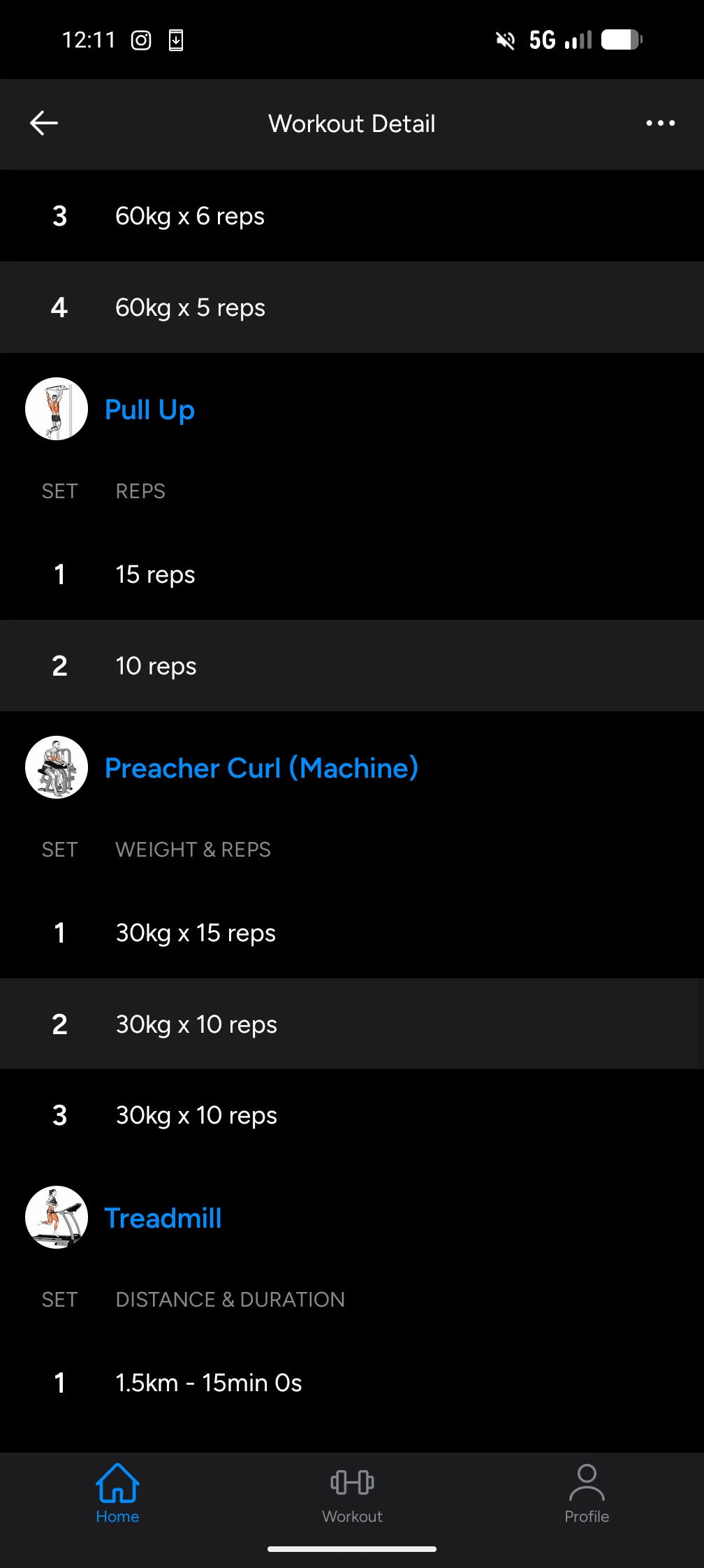Tap the download notification icon in status bar

click(x=176, y=41)
